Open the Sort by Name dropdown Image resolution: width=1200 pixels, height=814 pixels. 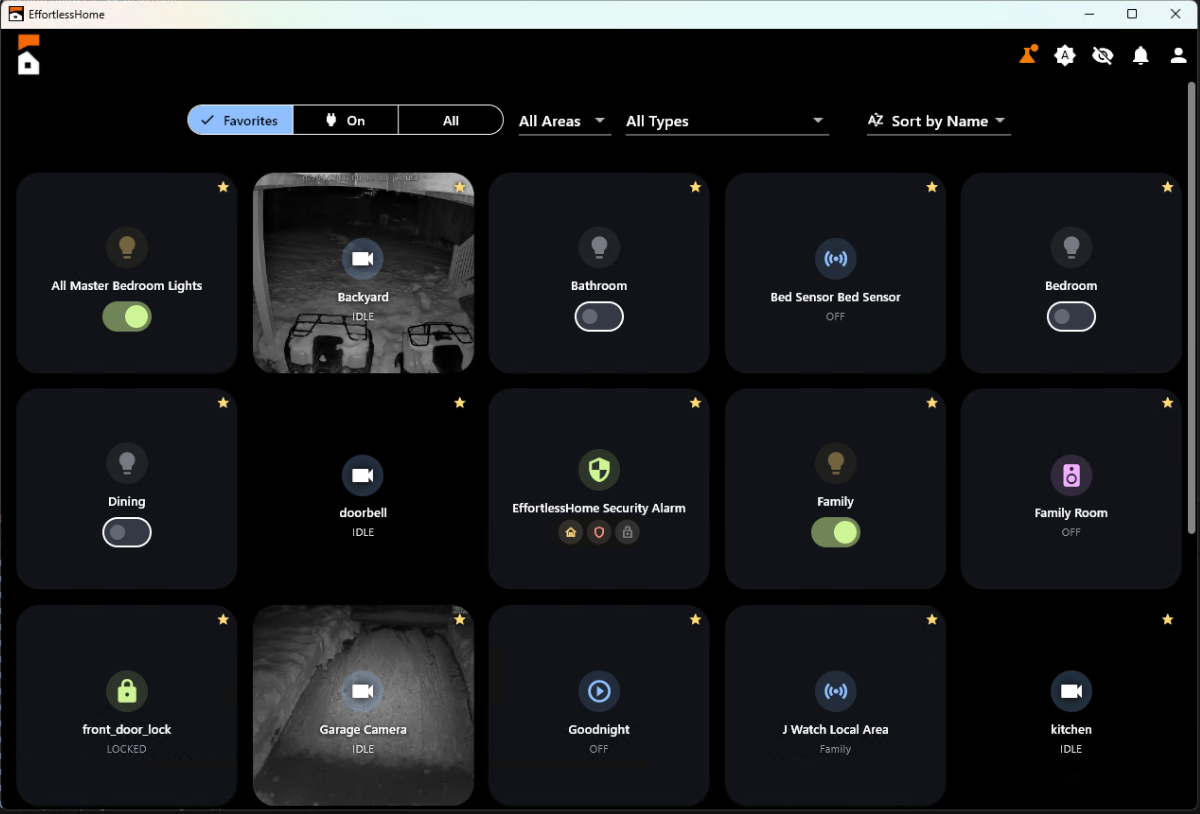[x=938, y=121]
